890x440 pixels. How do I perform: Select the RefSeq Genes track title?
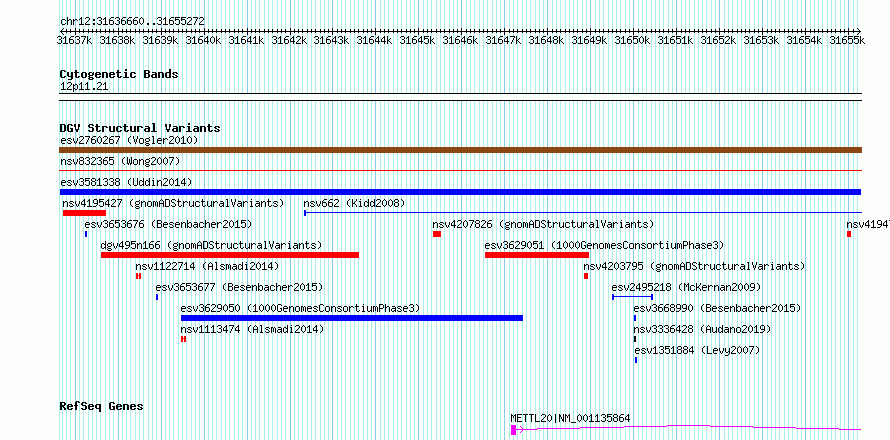[101, 407]
